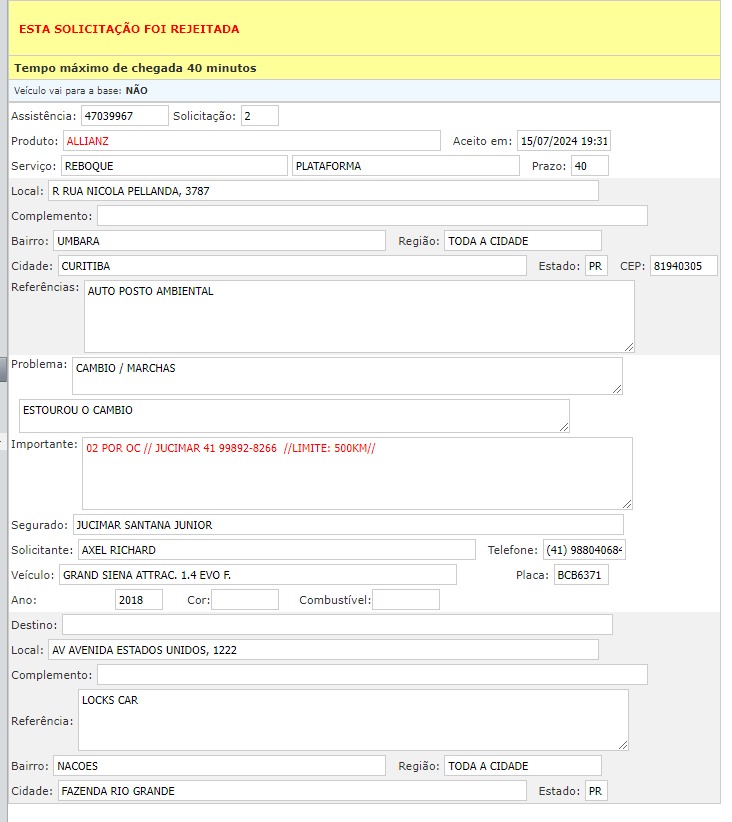Focus the Serviço field containing REBOQUE
This screenshot has width=732, height=822.
pyautogui.click(x=174, y=166)
